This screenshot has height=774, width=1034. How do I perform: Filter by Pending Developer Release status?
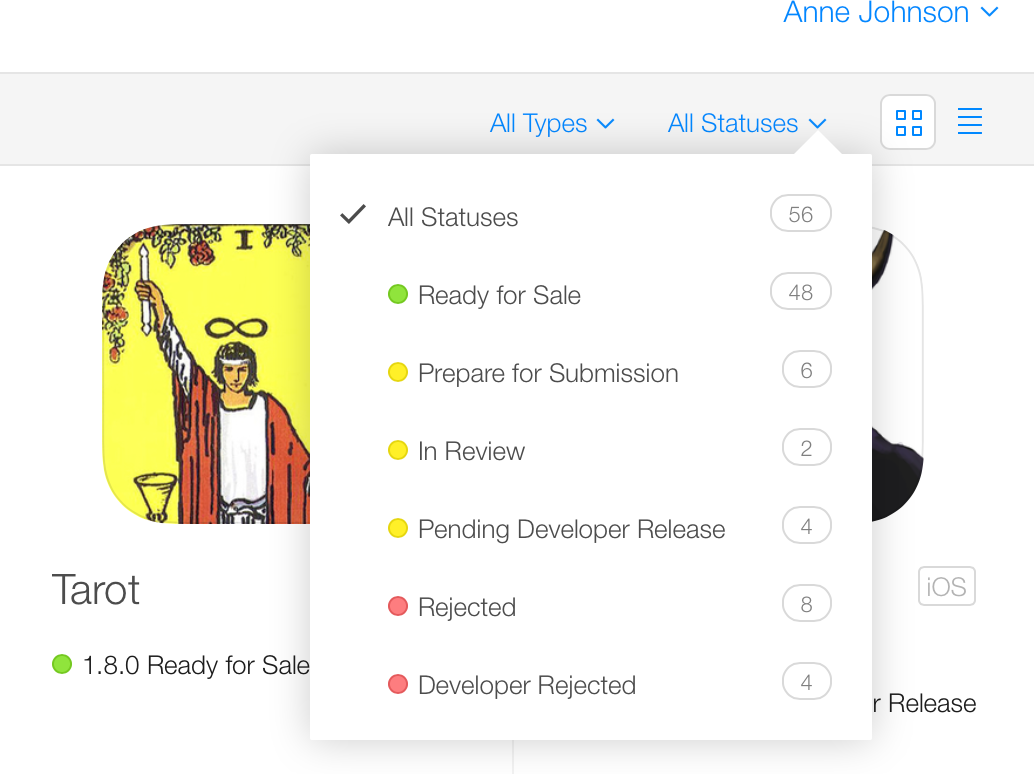tap(571, 529)
